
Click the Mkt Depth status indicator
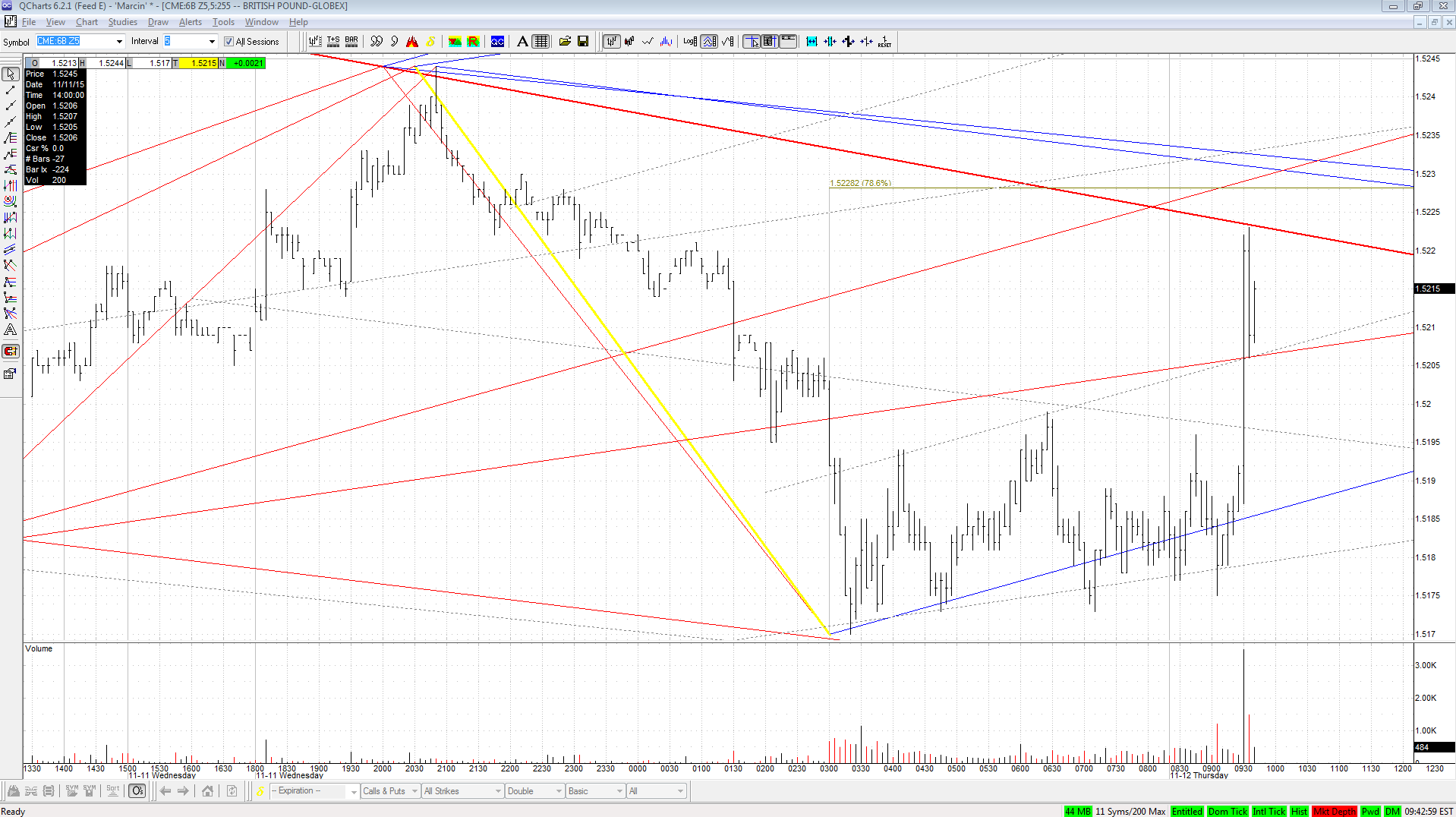click(1334, 811)
